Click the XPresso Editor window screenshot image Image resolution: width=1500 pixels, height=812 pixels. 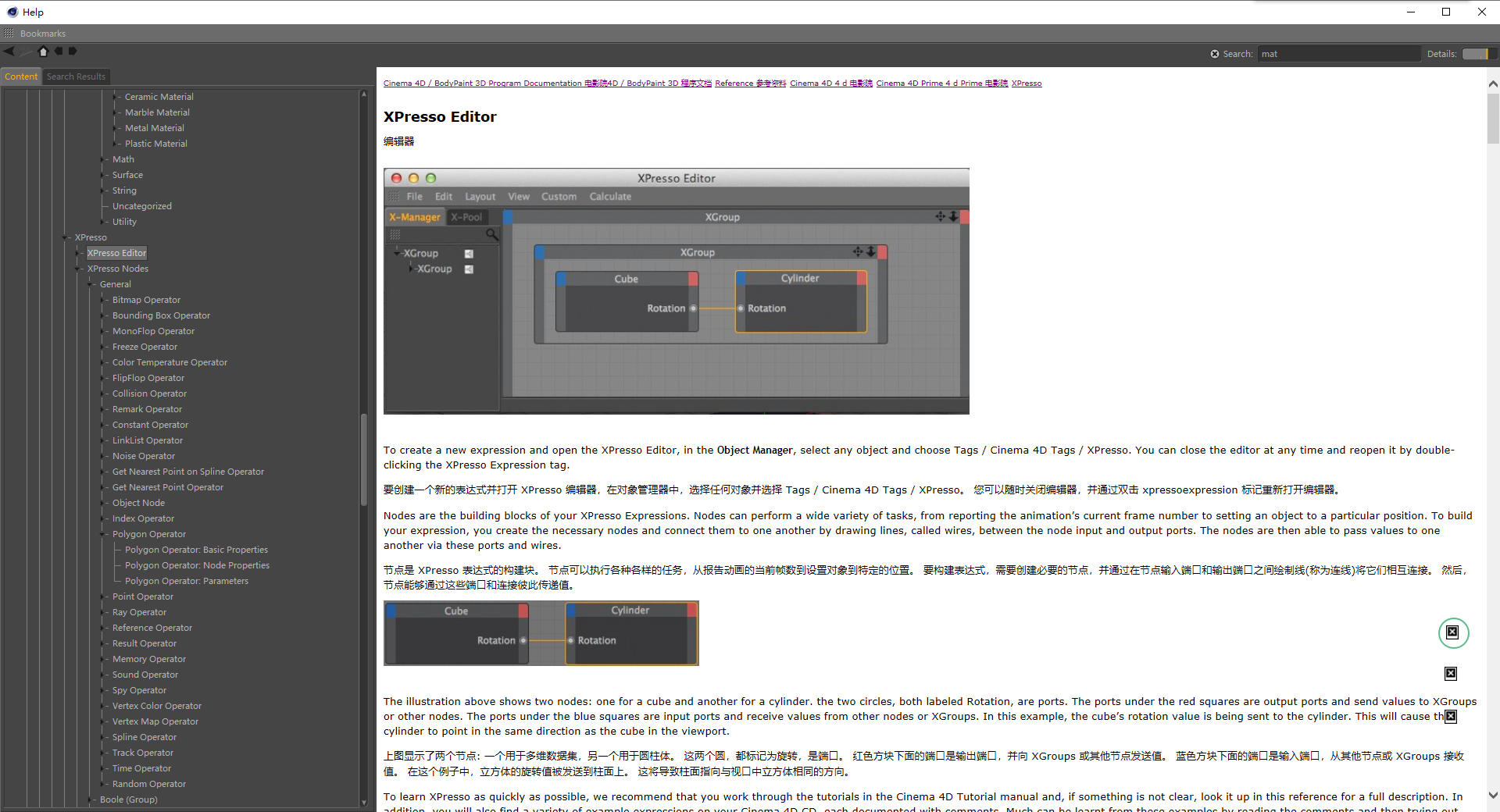(x=677, y=291)
